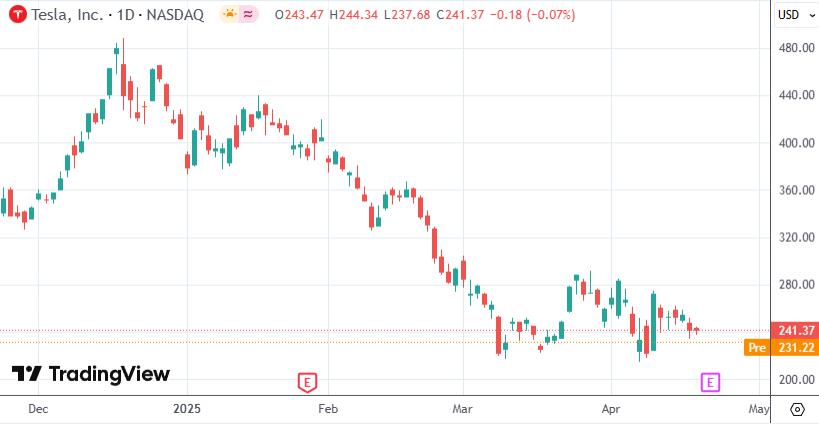Click the Tesla logo icon
The image size is (819, 424).
point(19,15)
